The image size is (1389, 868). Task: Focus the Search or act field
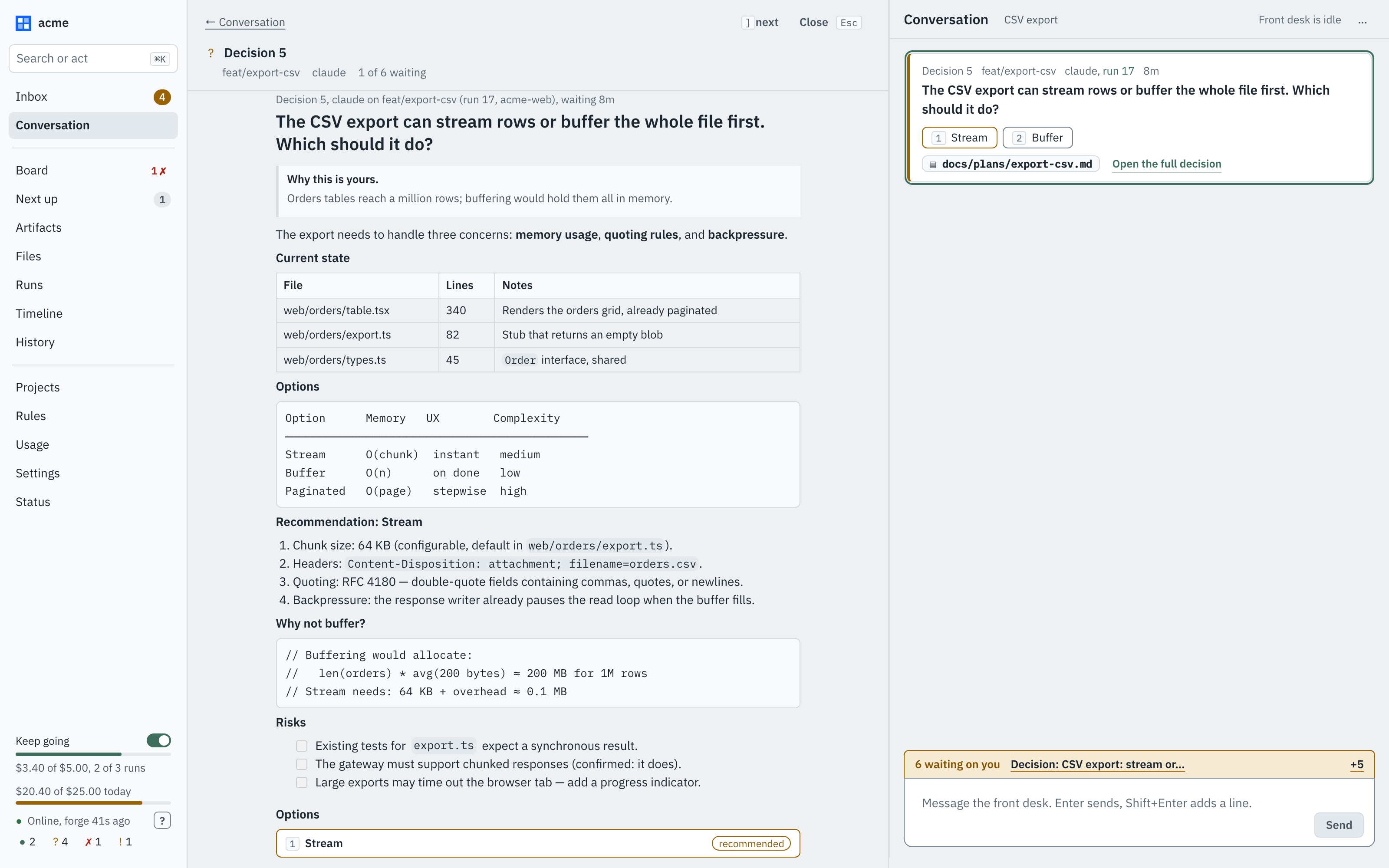coord(93,59)
